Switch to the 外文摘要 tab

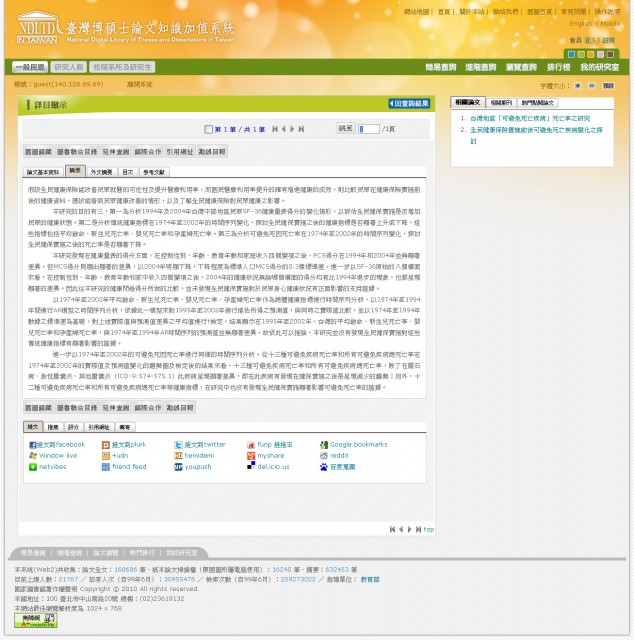coord(101,172)
